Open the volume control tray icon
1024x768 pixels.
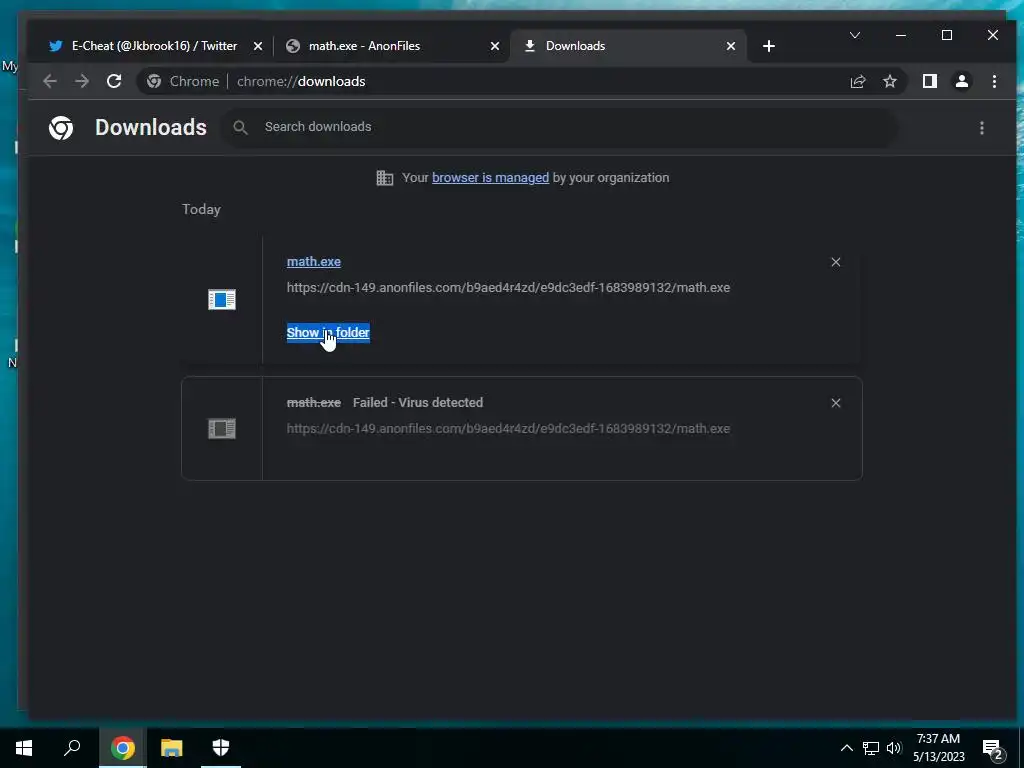point(894,748)
